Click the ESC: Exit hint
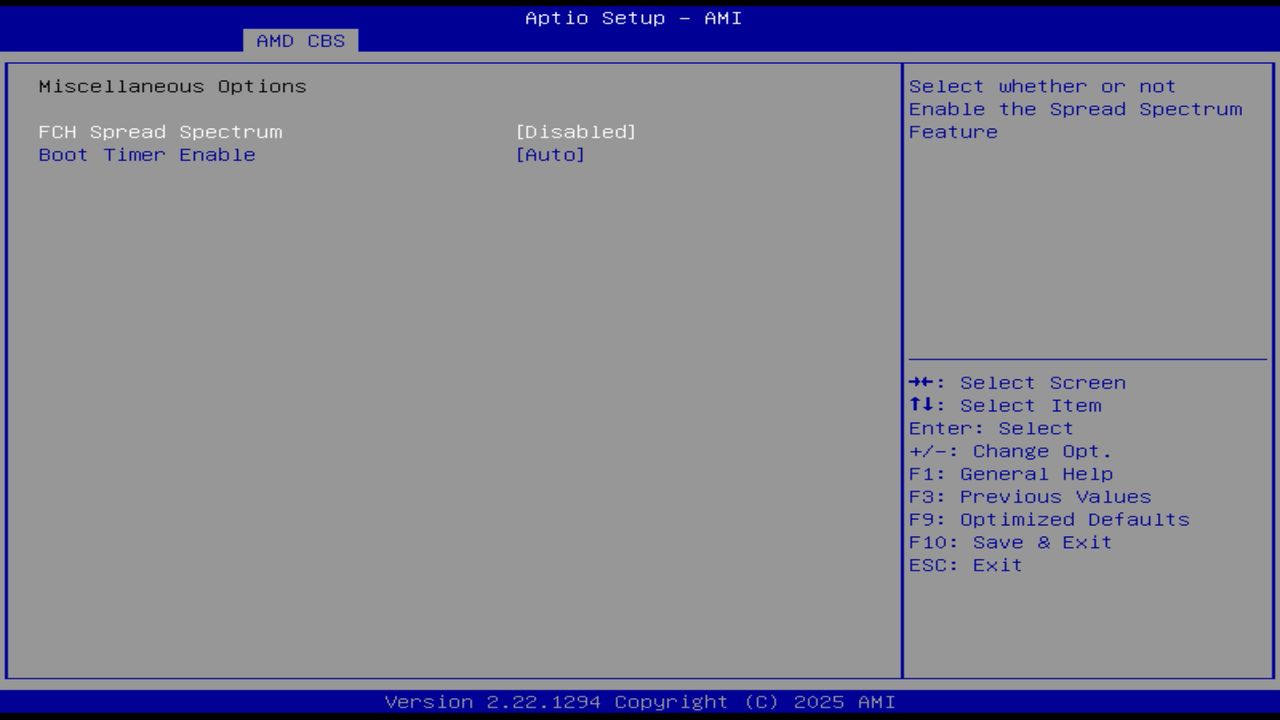1280x720 pixels. coord(964,565)
